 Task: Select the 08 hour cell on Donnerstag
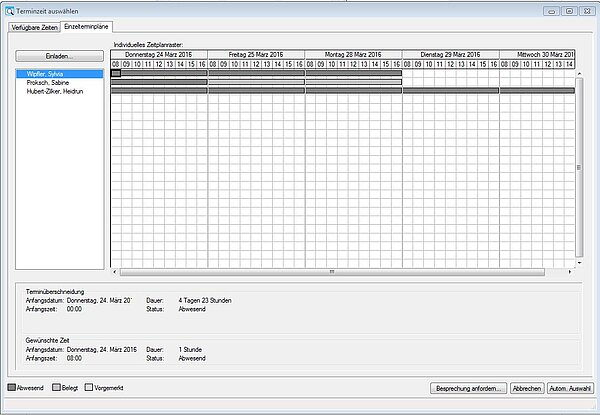116,63
